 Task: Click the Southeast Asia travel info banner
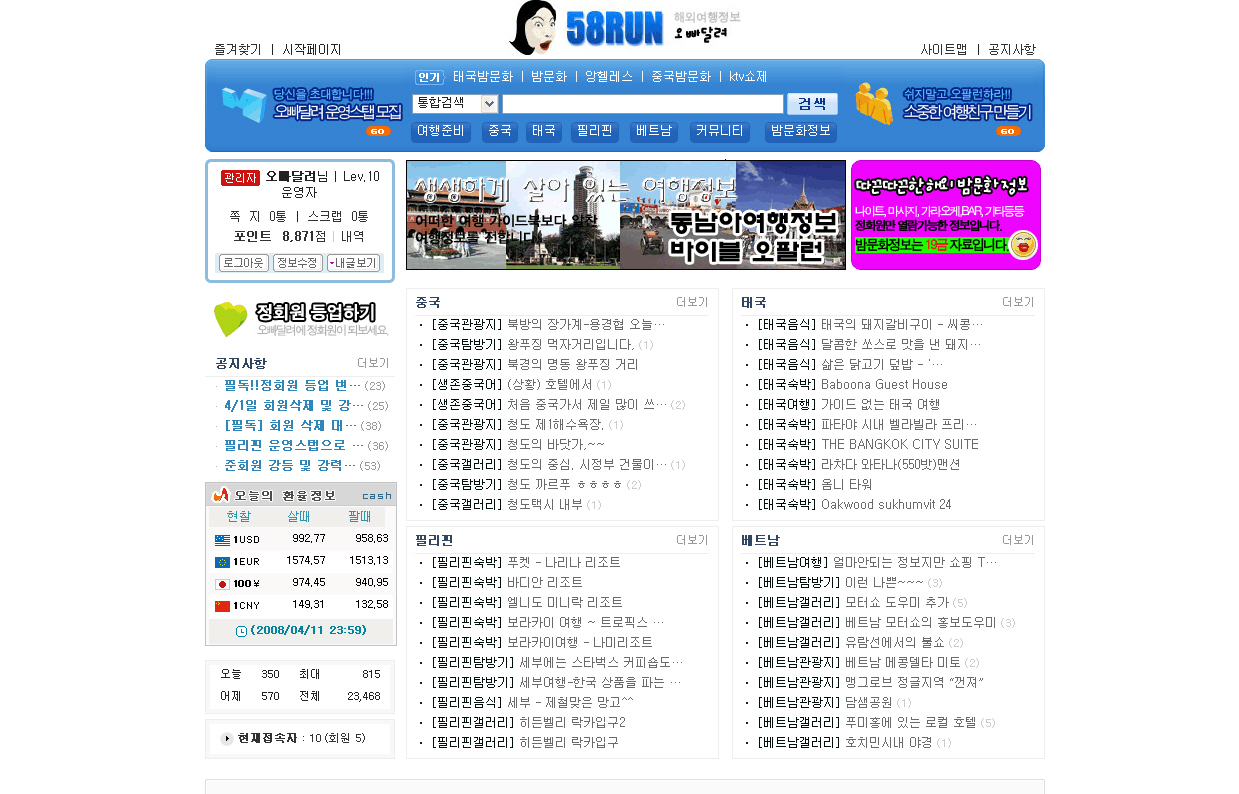626,215
